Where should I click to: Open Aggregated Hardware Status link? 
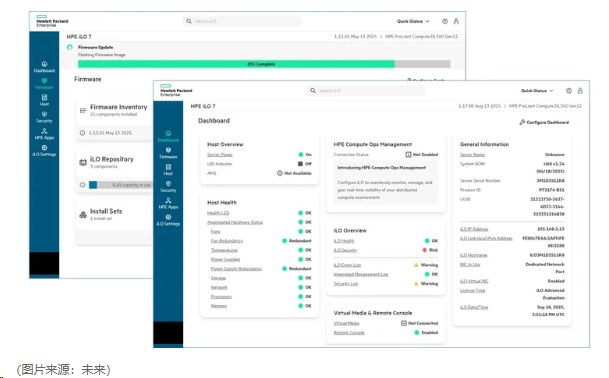point(235,222)
